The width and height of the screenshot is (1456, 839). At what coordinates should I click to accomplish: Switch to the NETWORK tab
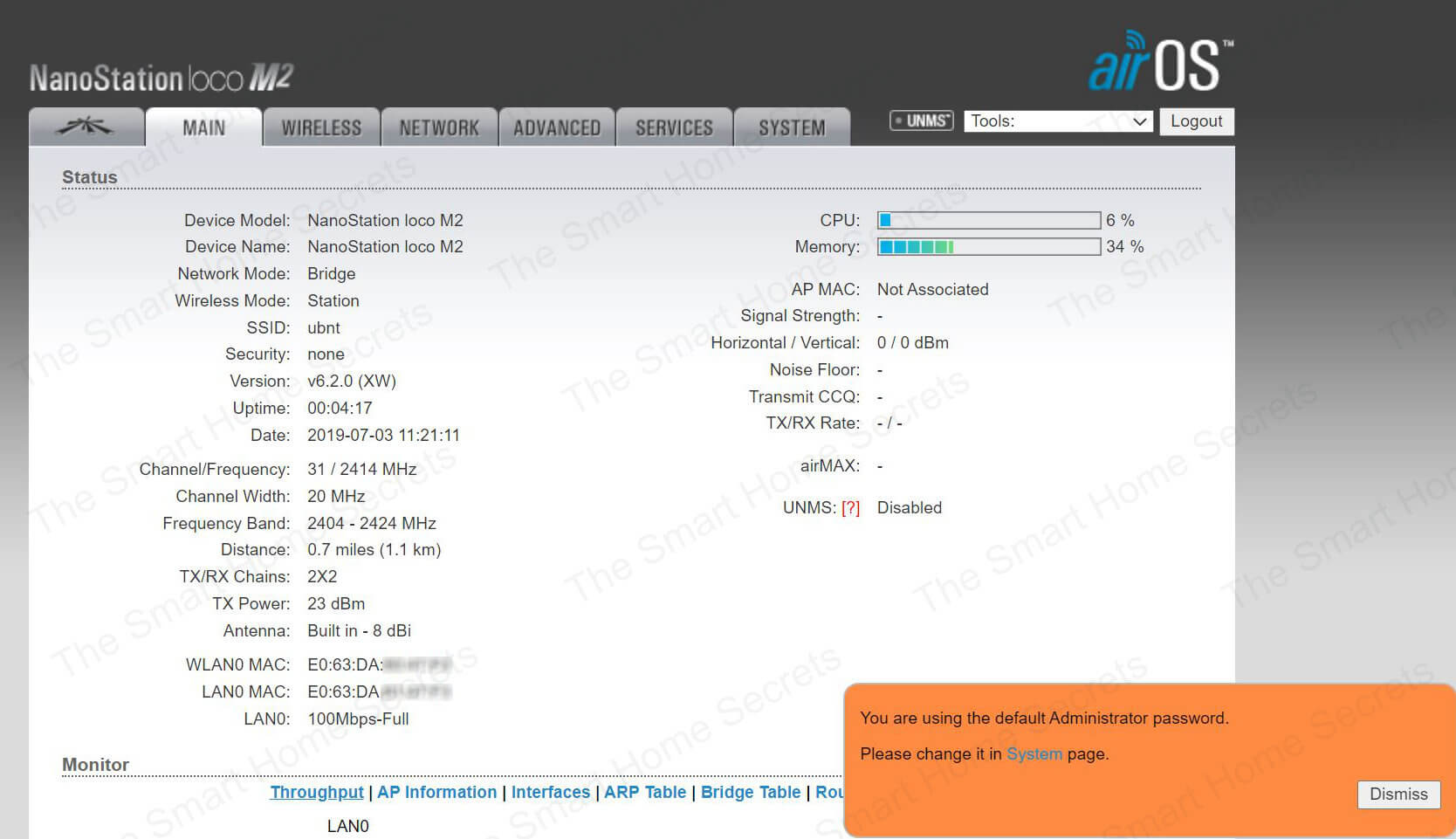[x=439, y=128]
